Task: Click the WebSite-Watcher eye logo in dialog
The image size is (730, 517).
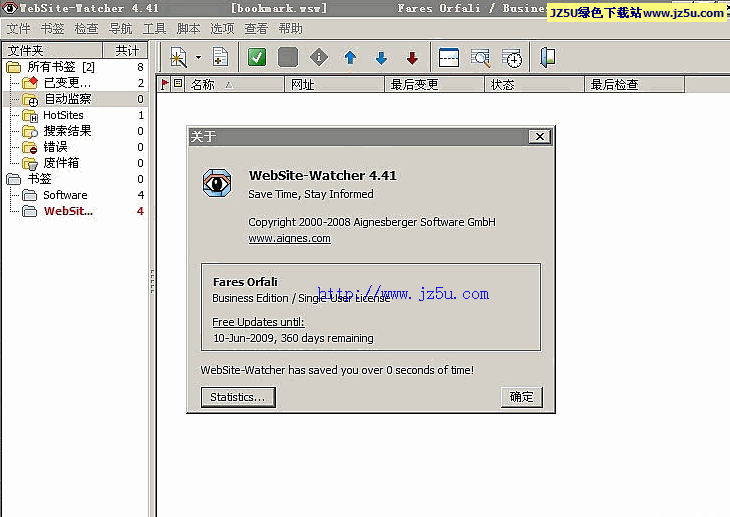Action: click(x=217, y=183)
